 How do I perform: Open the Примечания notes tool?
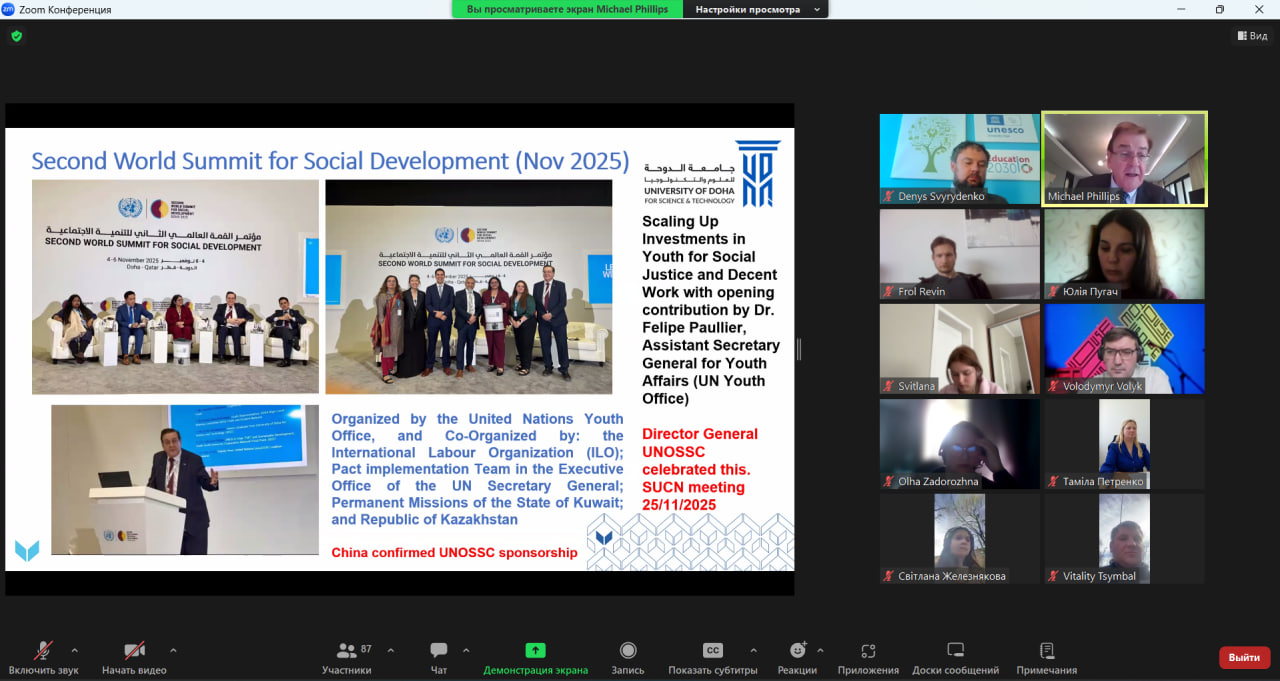point(1046,656)
